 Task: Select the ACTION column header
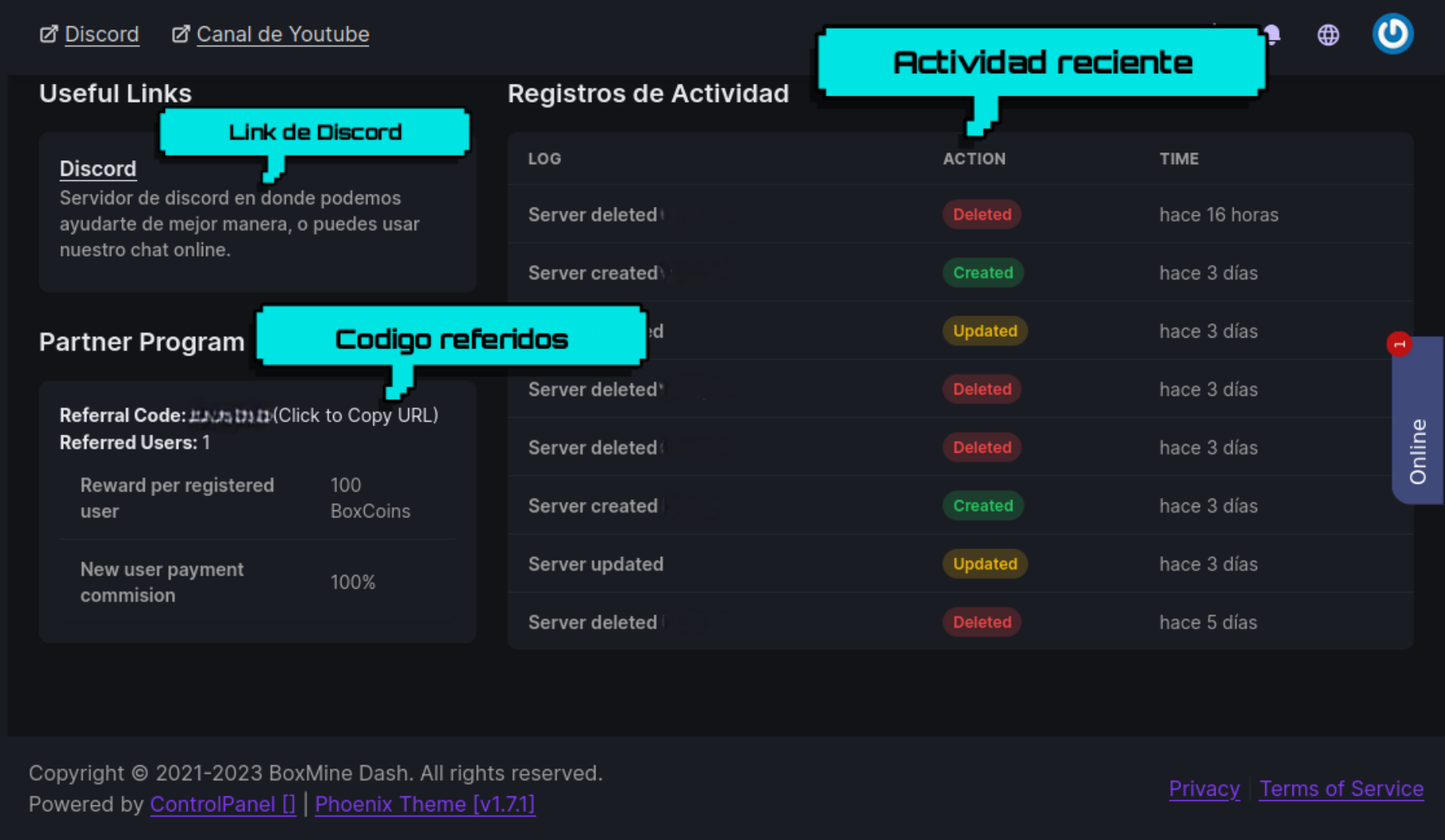(x=974, y=159)
